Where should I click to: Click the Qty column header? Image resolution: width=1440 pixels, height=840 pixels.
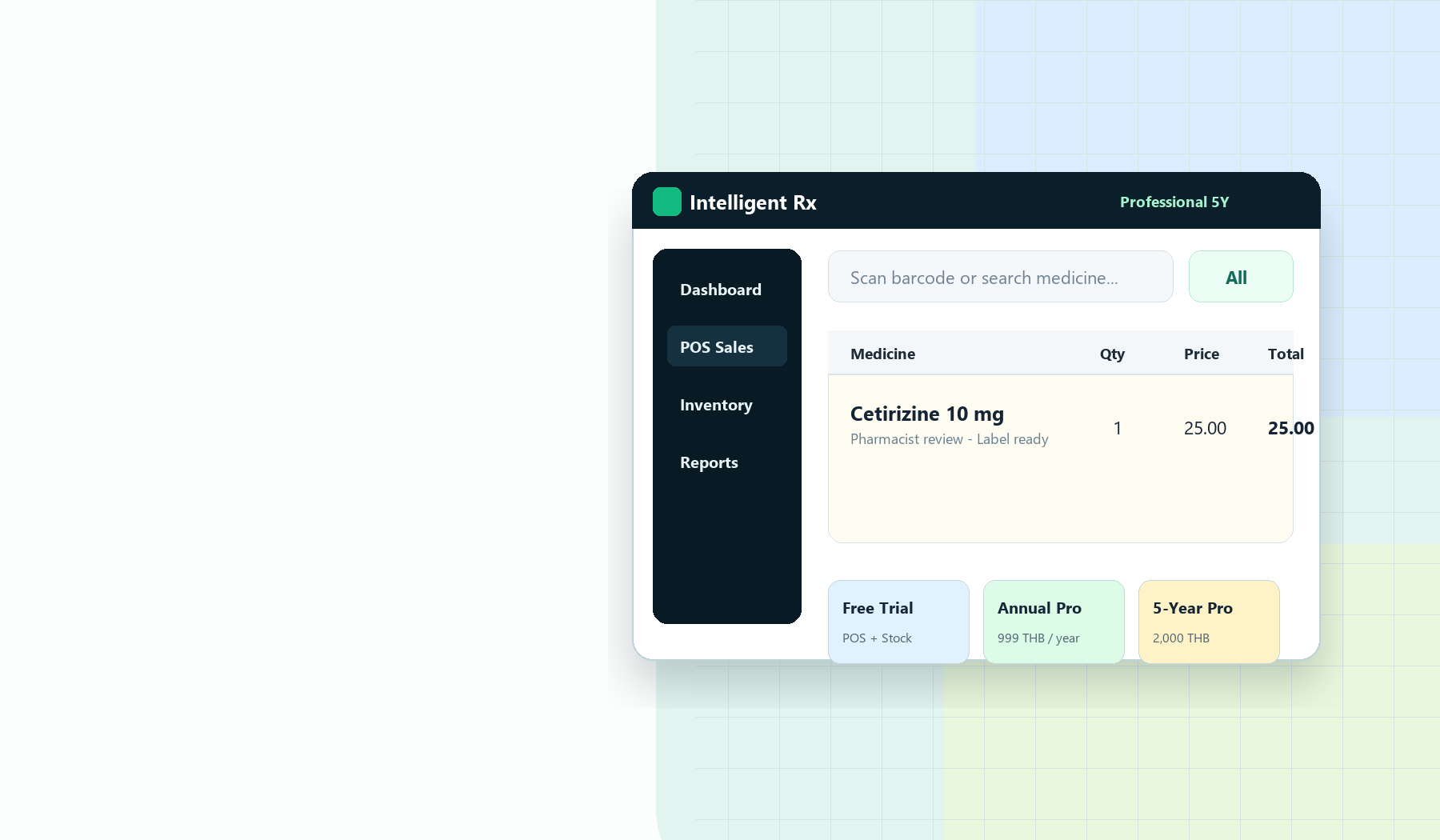click(1112, 354)
